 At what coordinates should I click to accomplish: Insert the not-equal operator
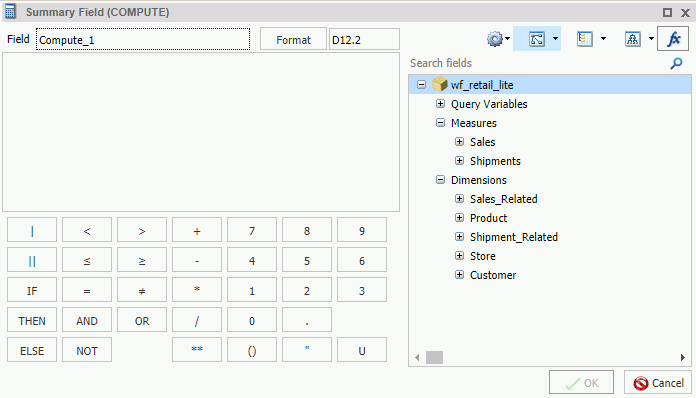coord(142,290)
